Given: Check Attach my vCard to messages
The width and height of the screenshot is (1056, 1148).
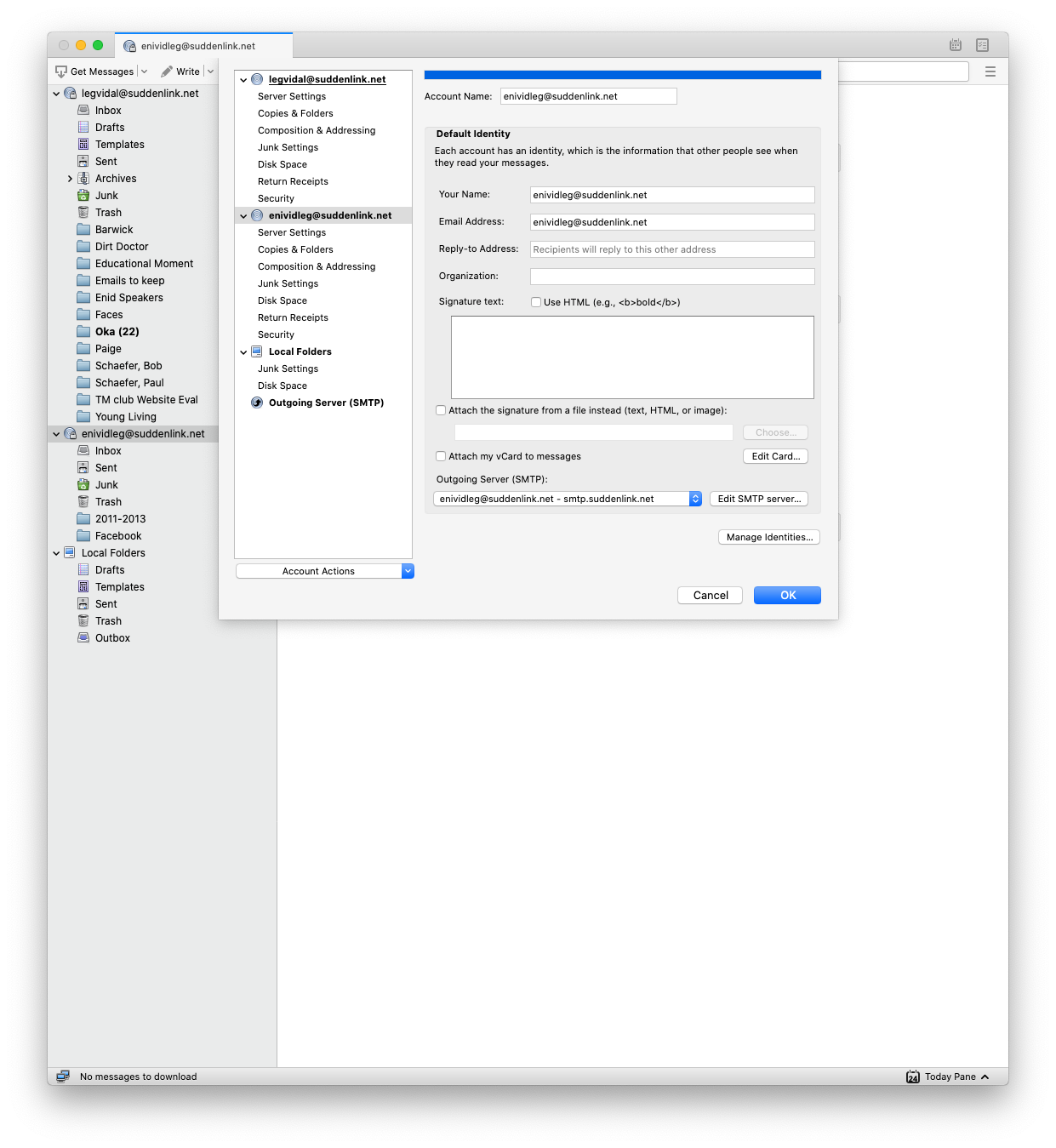Looking at the screenshot, I should 441,456.
